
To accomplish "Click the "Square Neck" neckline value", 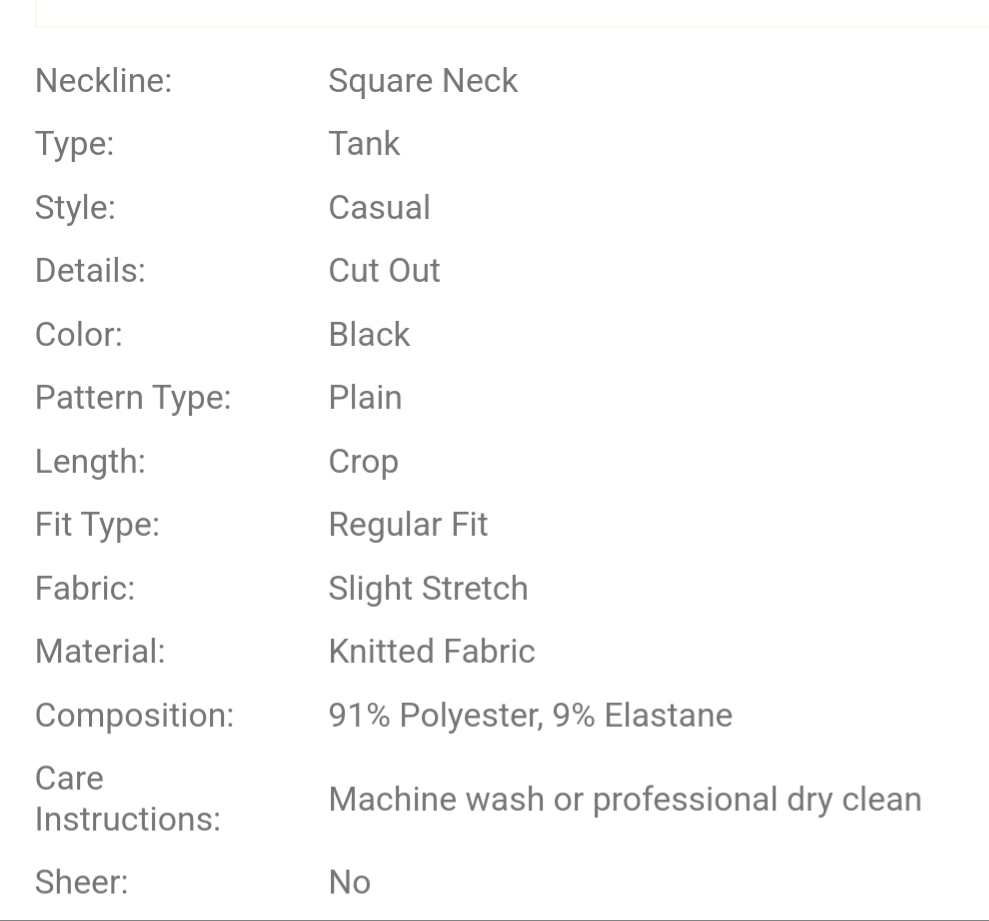I will [x=423, y=81].
